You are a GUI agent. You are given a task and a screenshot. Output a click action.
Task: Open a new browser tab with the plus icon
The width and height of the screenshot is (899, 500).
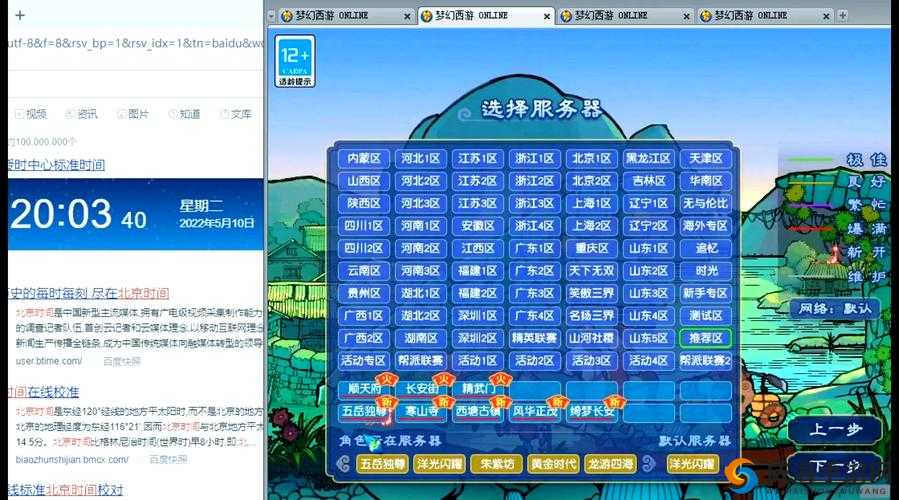[20, 15]
